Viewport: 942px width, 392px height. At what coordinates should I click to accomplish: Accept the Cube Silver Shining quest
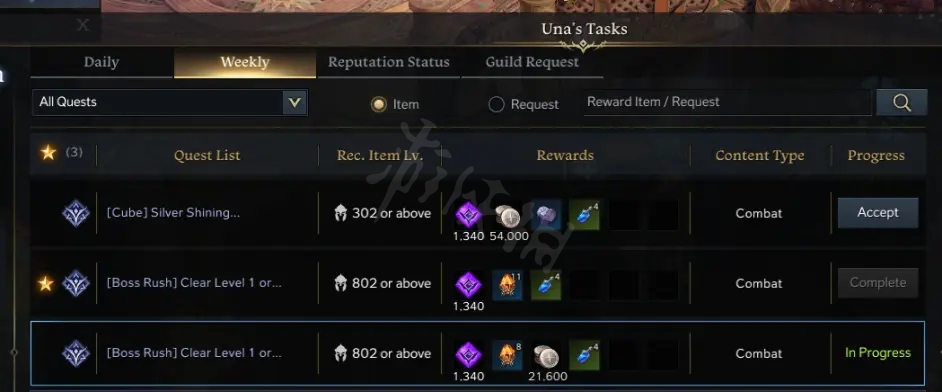(x=878, y=213)
